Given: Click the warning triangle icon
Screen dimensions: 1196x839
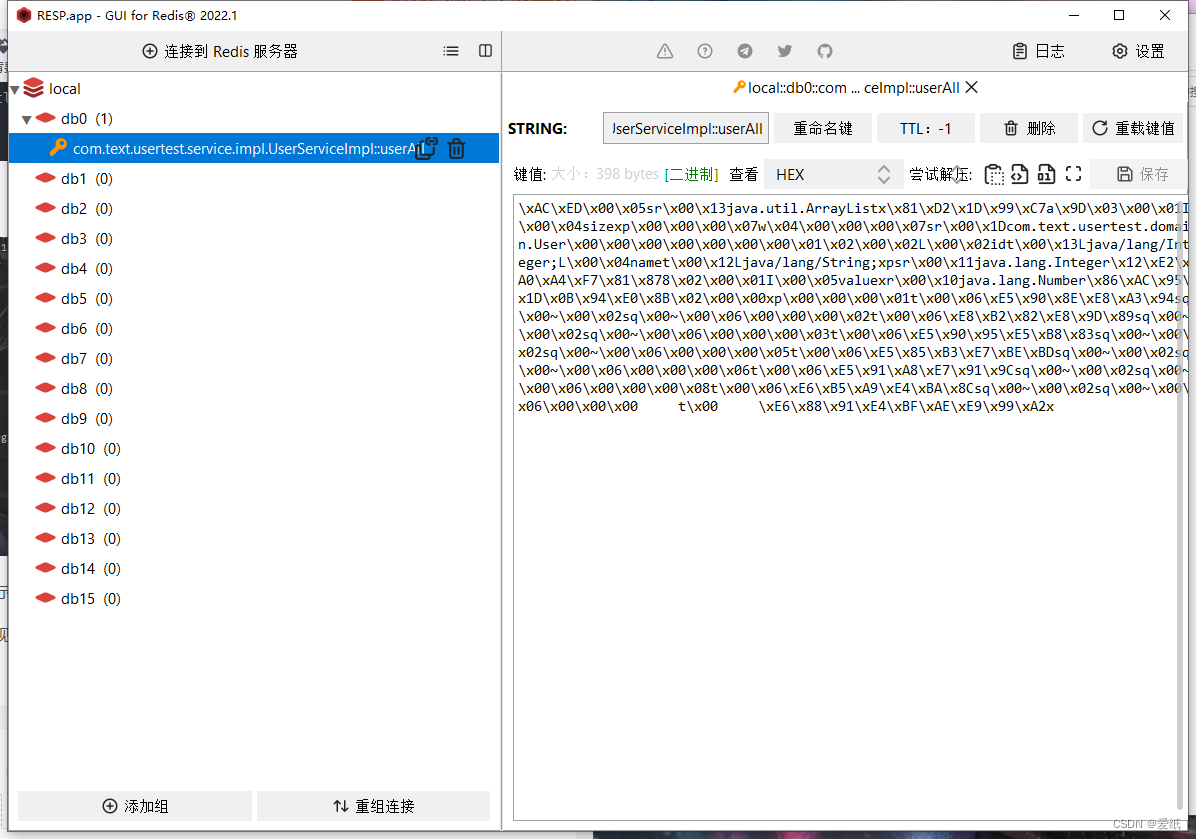Looking at the screenshot, I should click(x=664, y=51).
